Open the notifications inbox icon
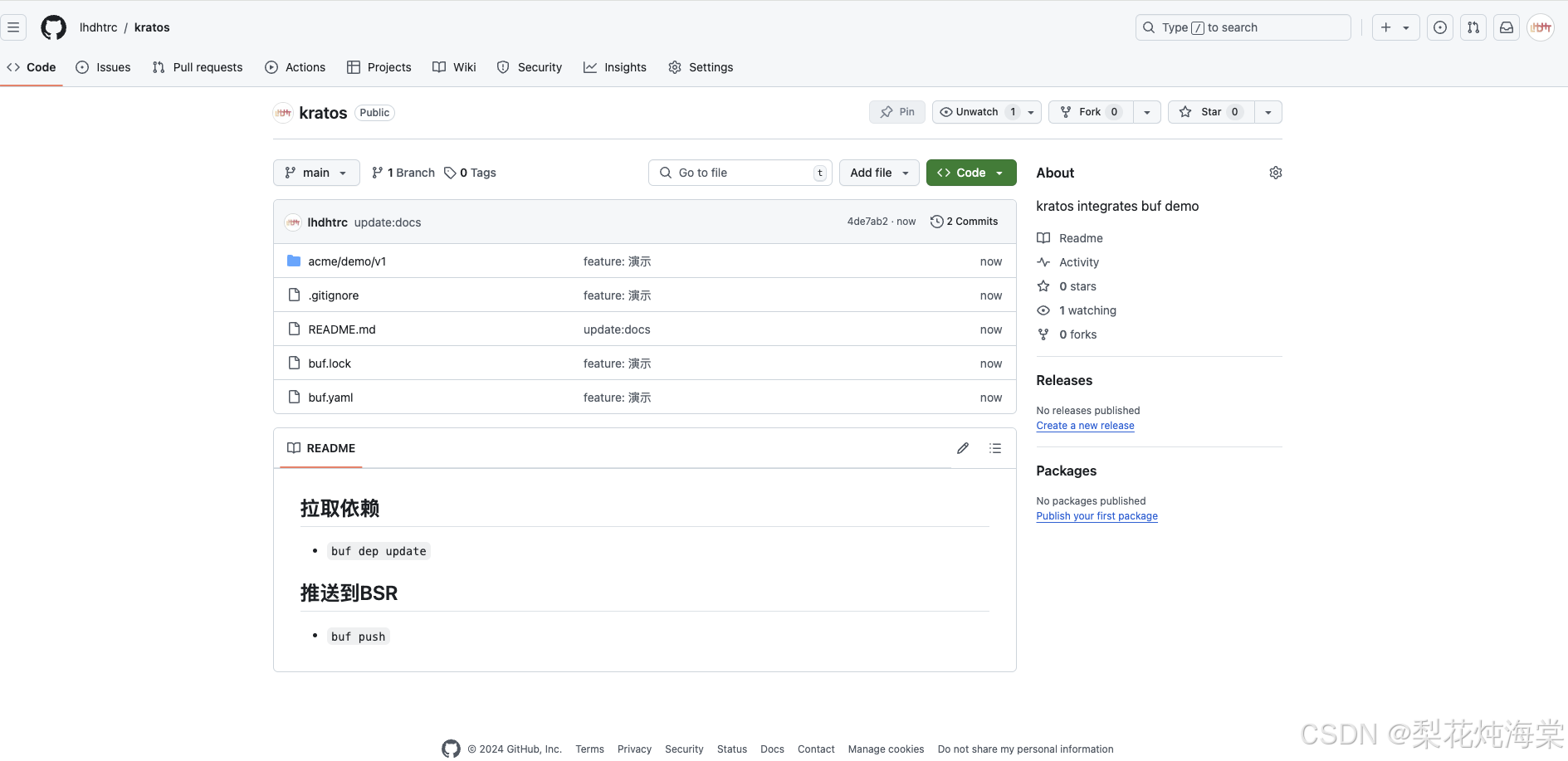1568x761 pixels. coord(1507,27)
